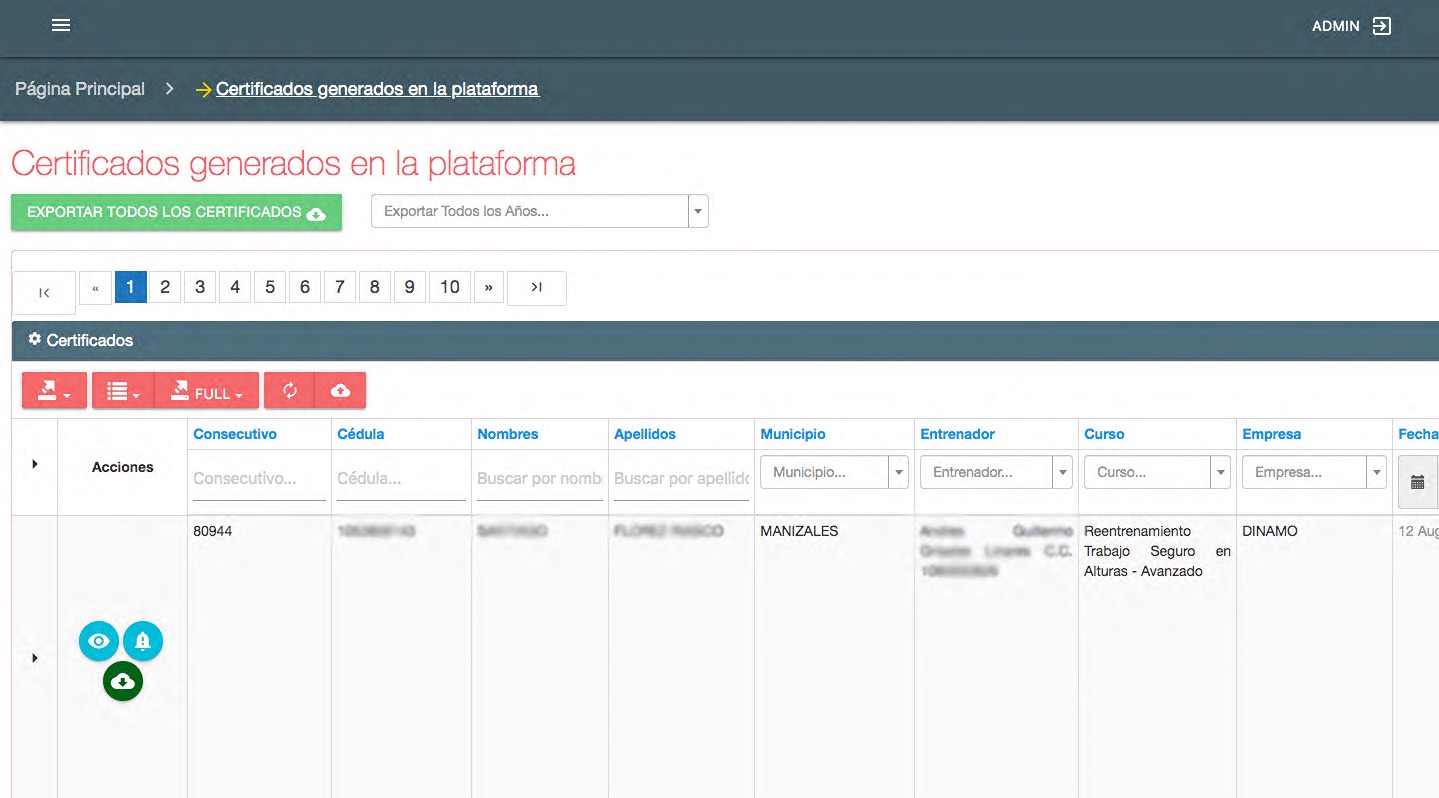Click the refresh icon in grid toolbar
This screenshot has width=1439, height=798.
point(290,391)
